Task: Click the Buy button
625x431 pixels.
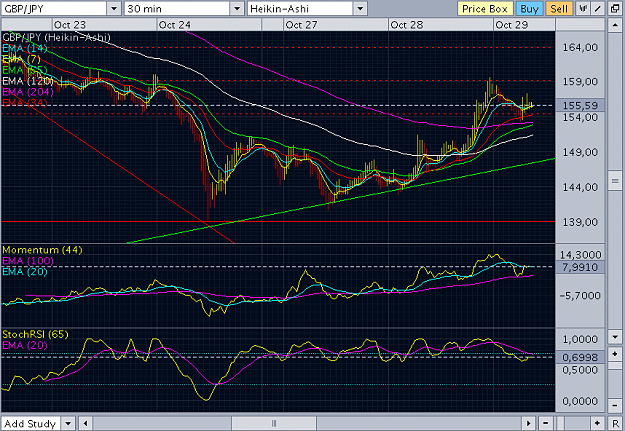Action: (x=529, y=8)
